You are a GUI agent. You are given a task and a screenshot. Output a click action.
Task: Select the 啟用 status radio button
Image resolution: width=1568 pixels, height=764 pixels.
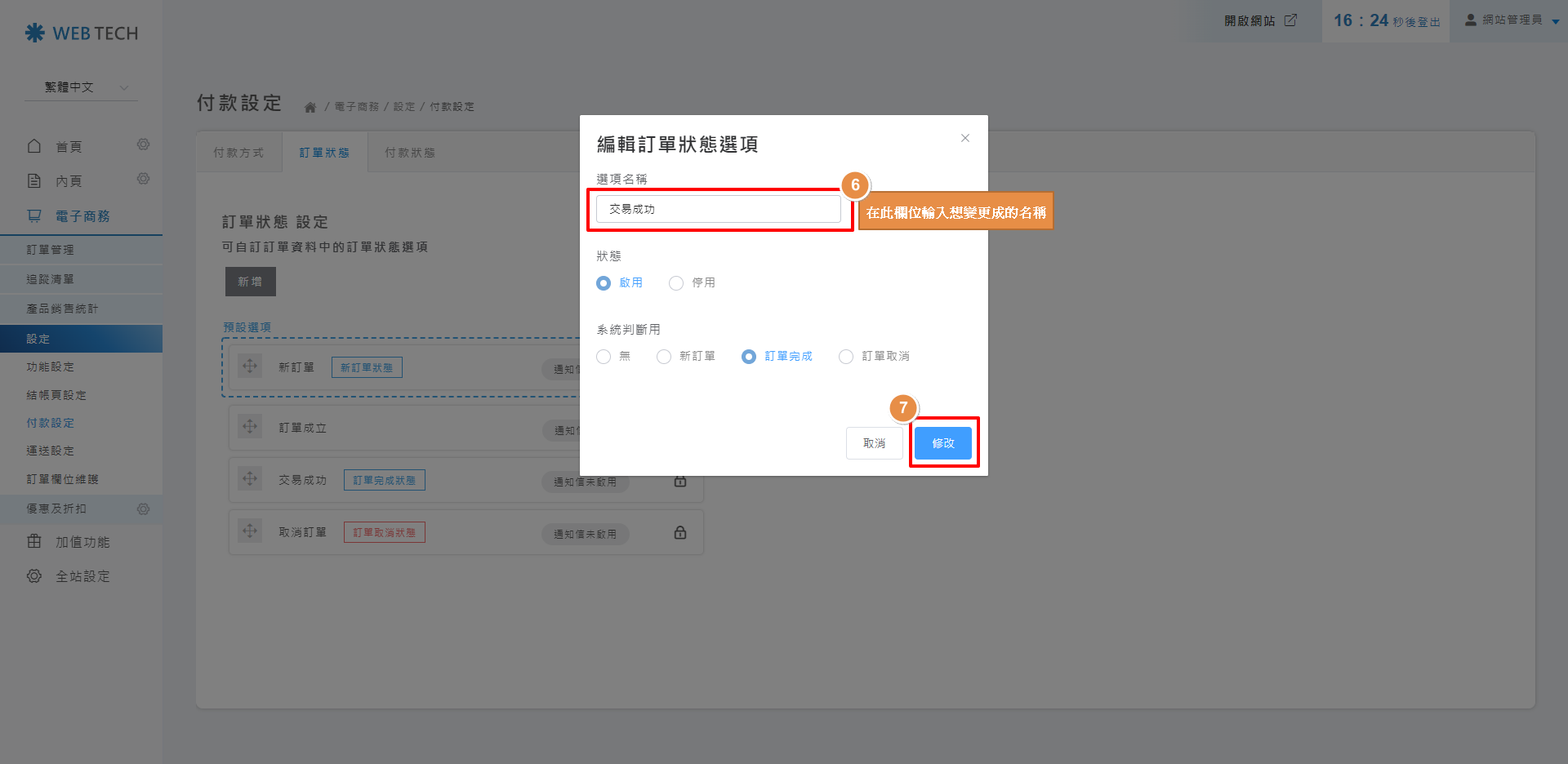coord(604,282)
